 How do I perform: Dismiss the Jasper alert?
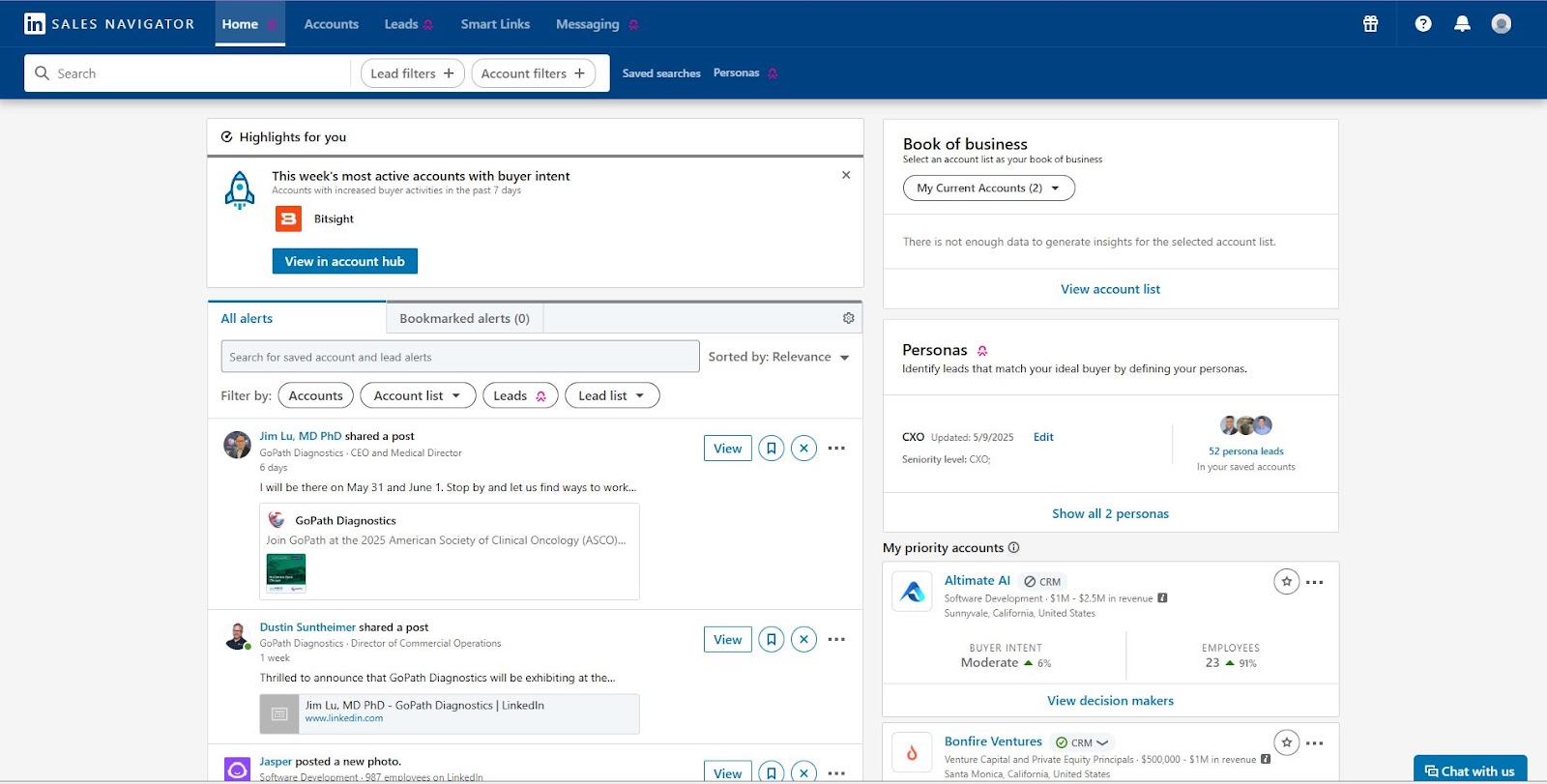coord(803,773)
